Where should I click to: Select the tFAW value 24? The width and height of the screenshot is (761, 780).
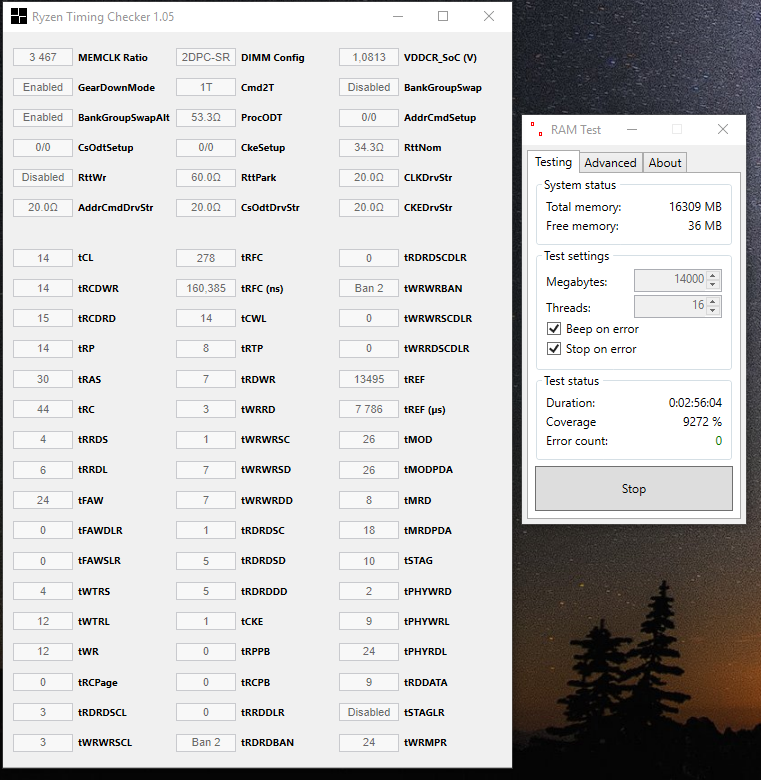(43, 500)
